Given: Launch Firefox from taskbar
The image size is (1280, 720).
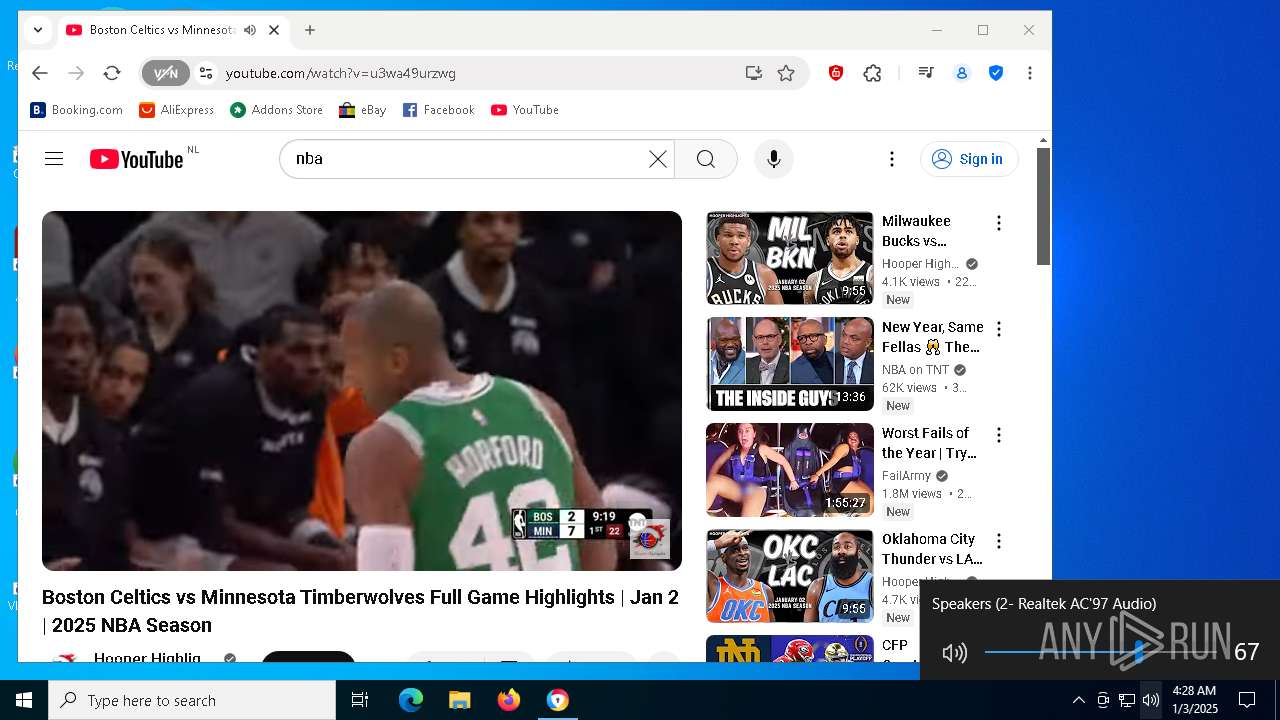Looking at the screenshot, I should [508, 700].
